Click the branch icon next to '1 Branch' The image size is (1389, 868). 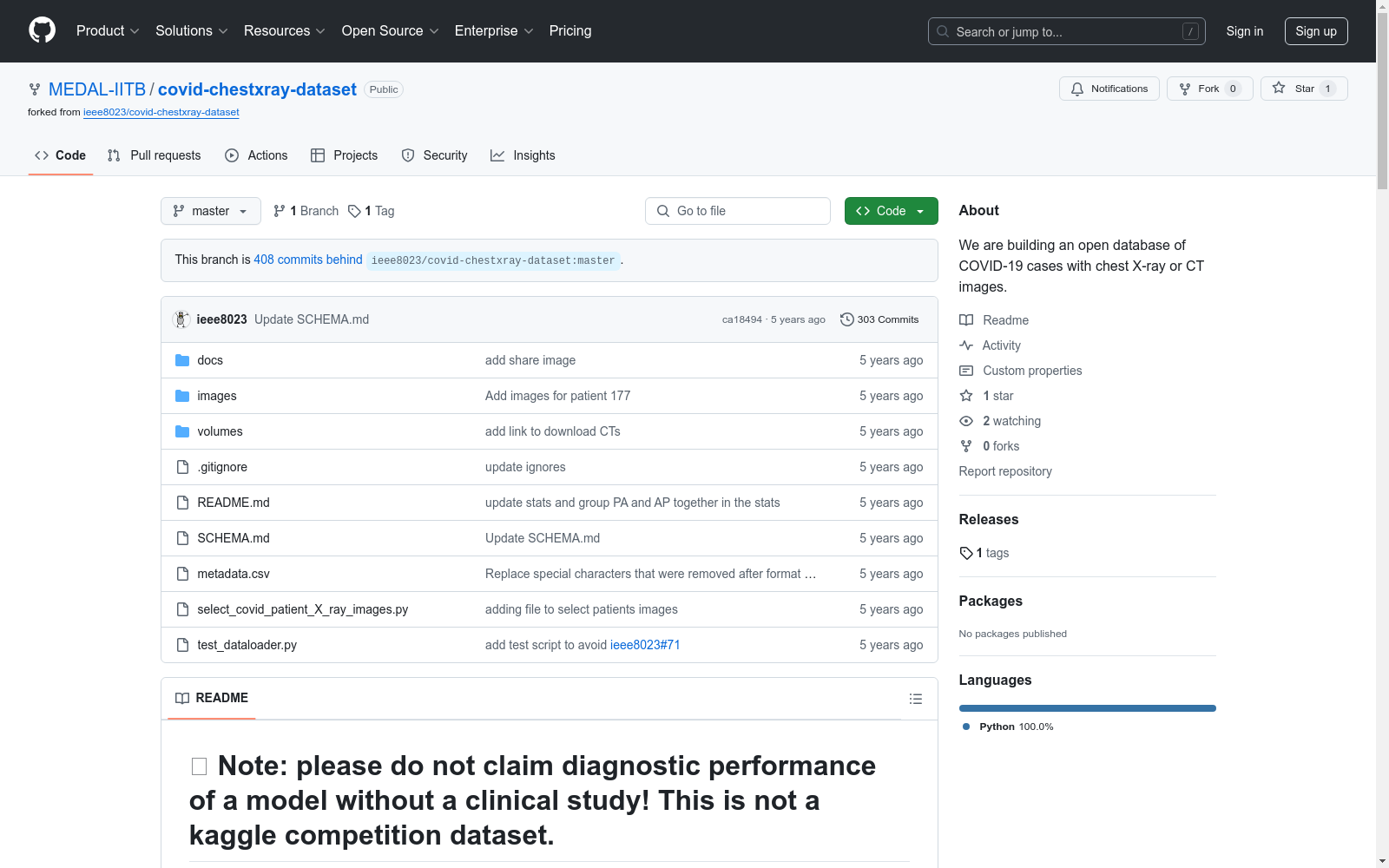[x=280, y=211]
